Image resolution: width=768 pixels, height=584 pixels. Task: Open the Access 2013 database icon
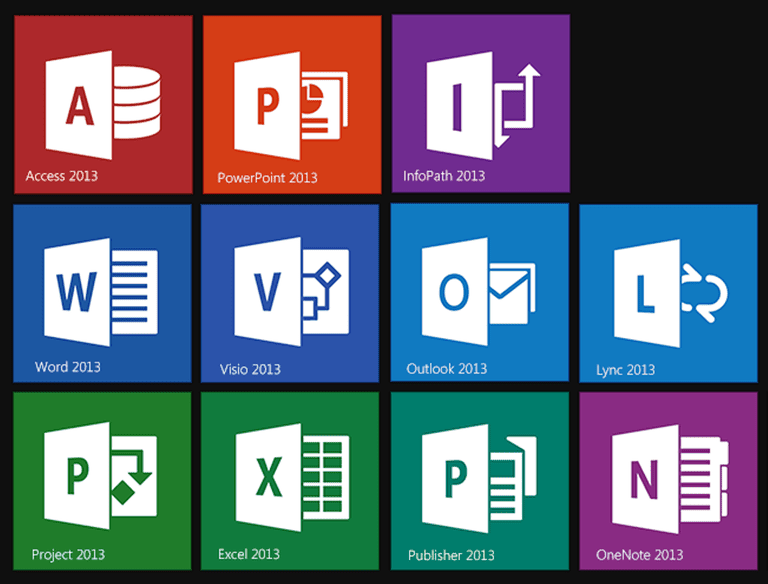click(100, 98)
